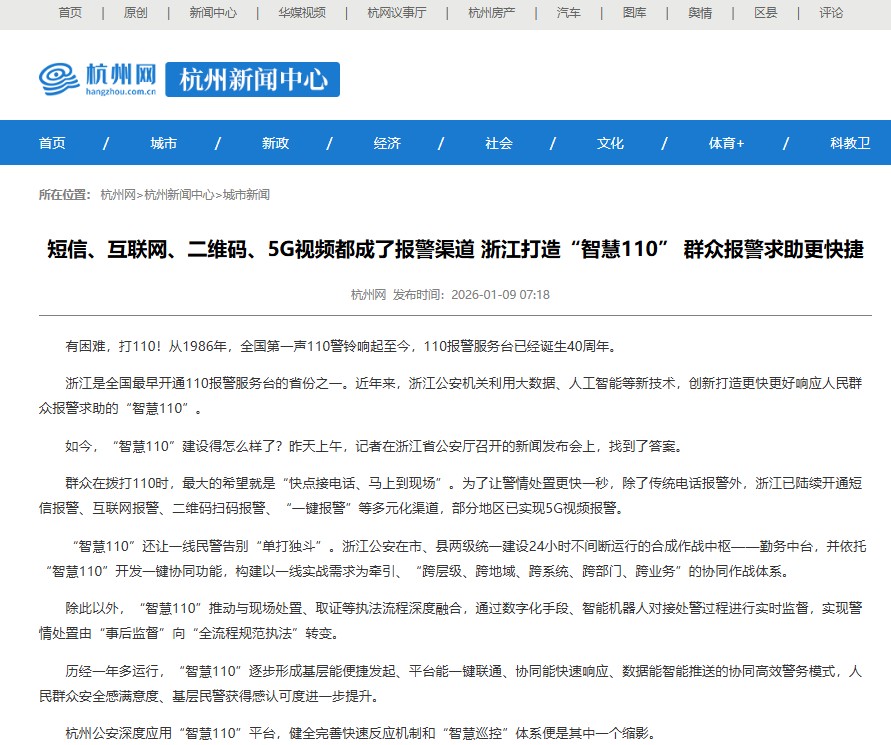Open 首页 in the top gray bar
The image size is (891, 745).
70,13
